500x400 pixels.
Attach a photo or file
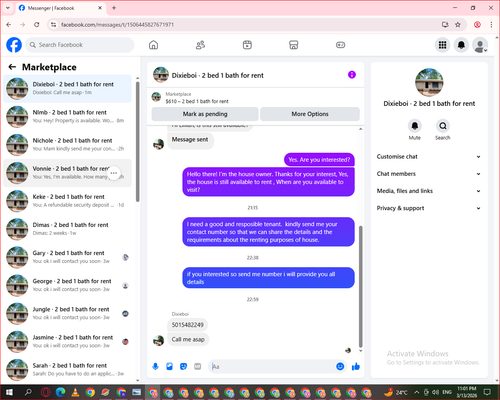coord(169,367)
